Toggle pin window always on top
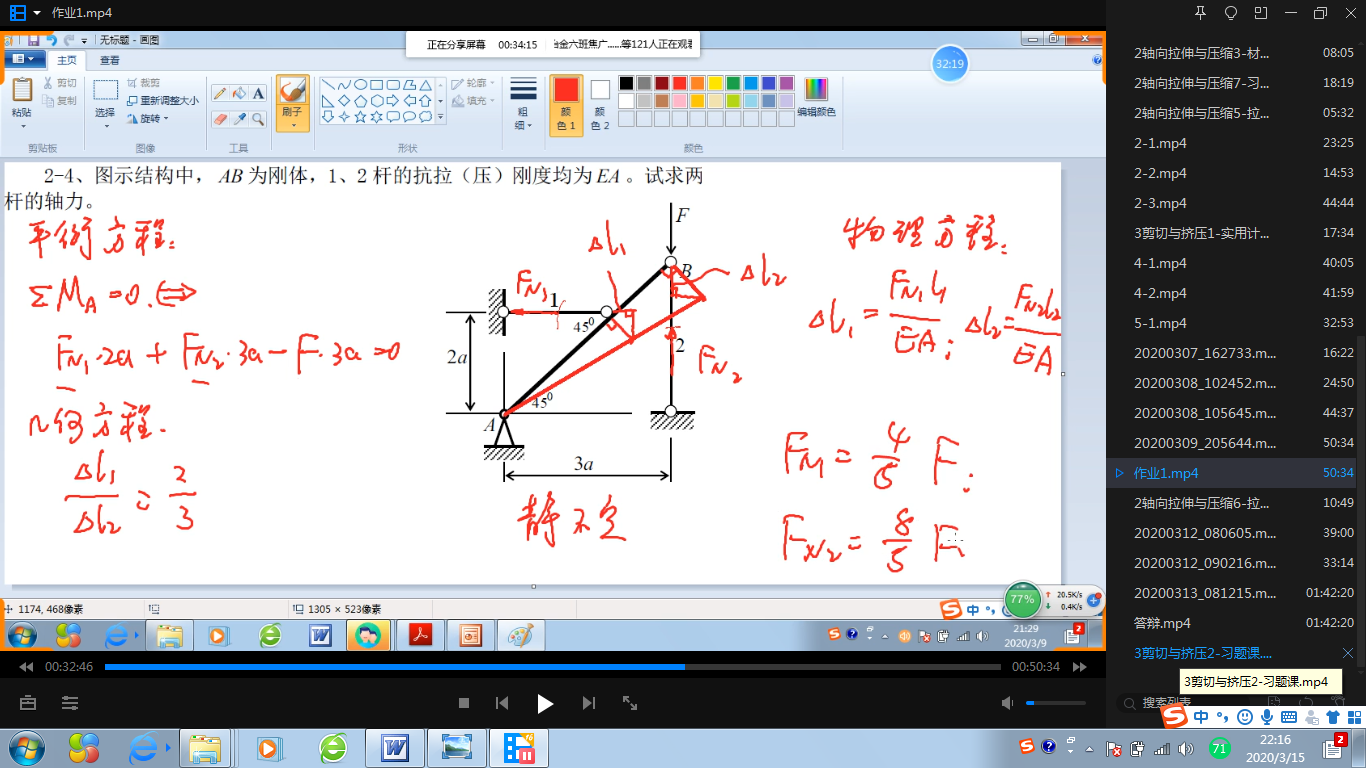 point(1201,13)
